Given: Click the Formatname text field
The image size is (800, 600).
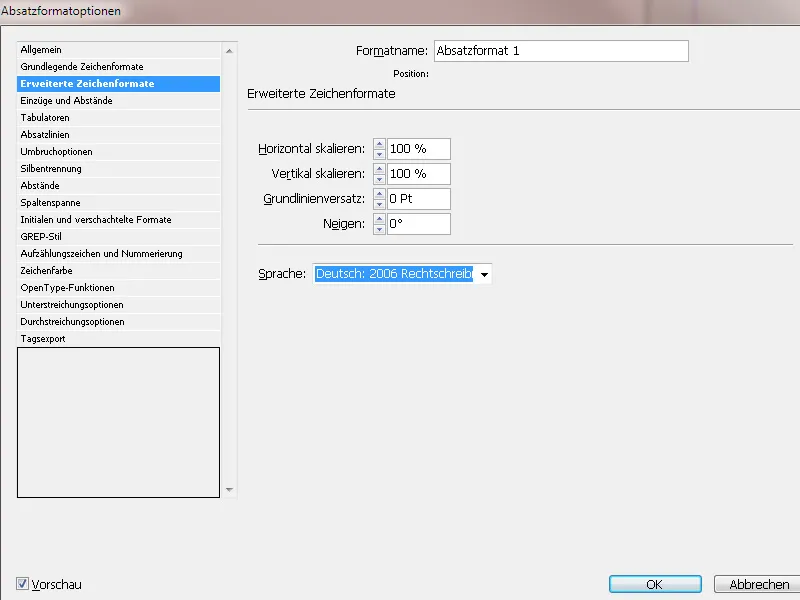Looking at the screenshot, I should (x=561, y=51).
